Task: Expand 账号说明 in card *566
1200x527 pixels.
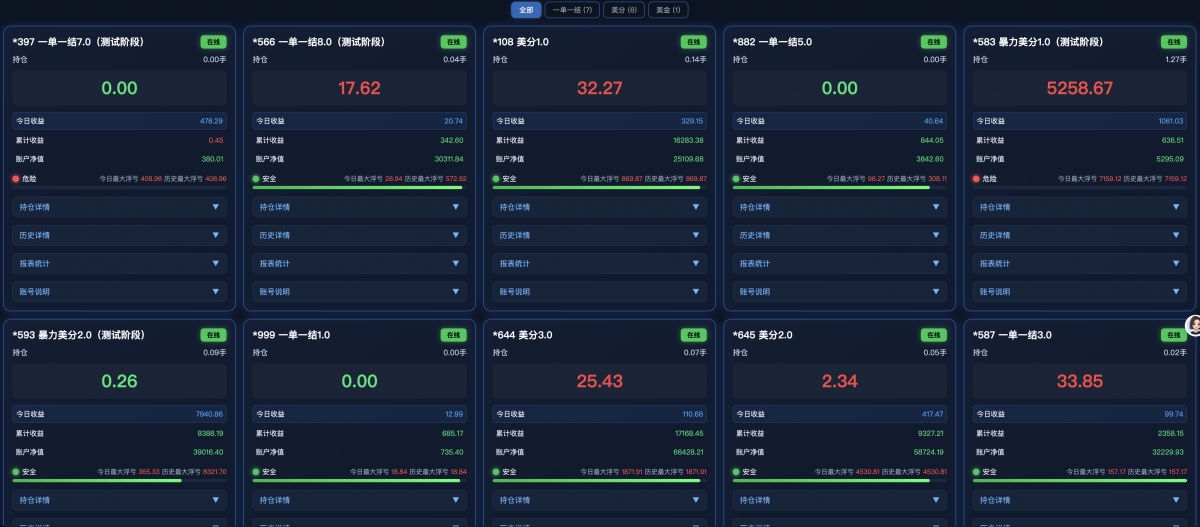Action: (x=359, y=291)
